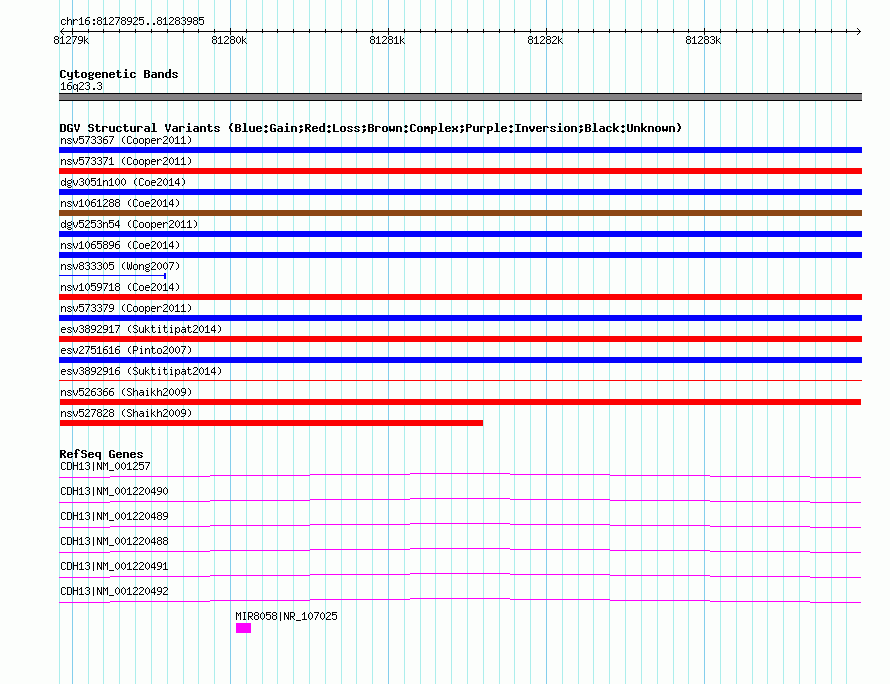
Task: Click the RefSeq Genes track title
Action: [x=101, y=454]
